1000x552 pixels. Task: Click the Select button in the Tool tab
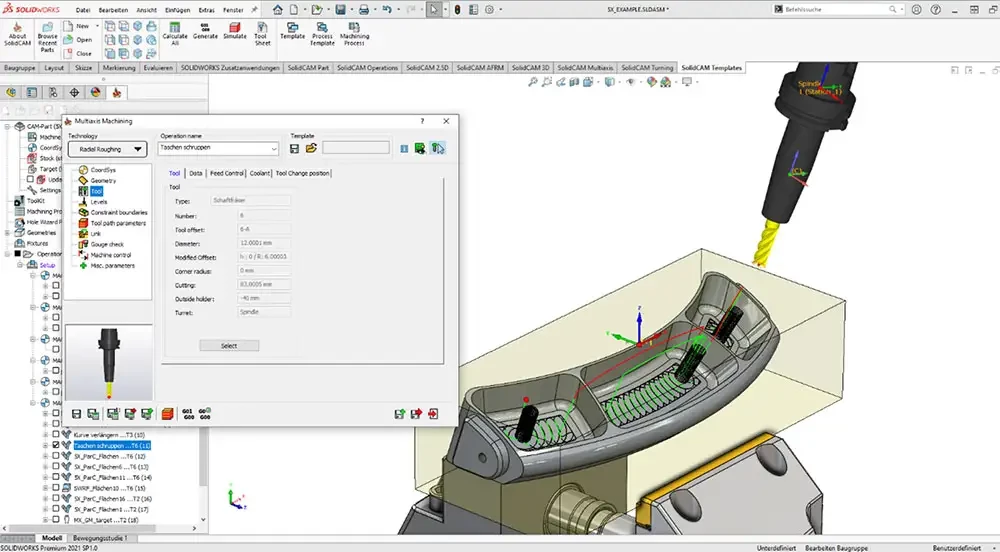[229, 345]
